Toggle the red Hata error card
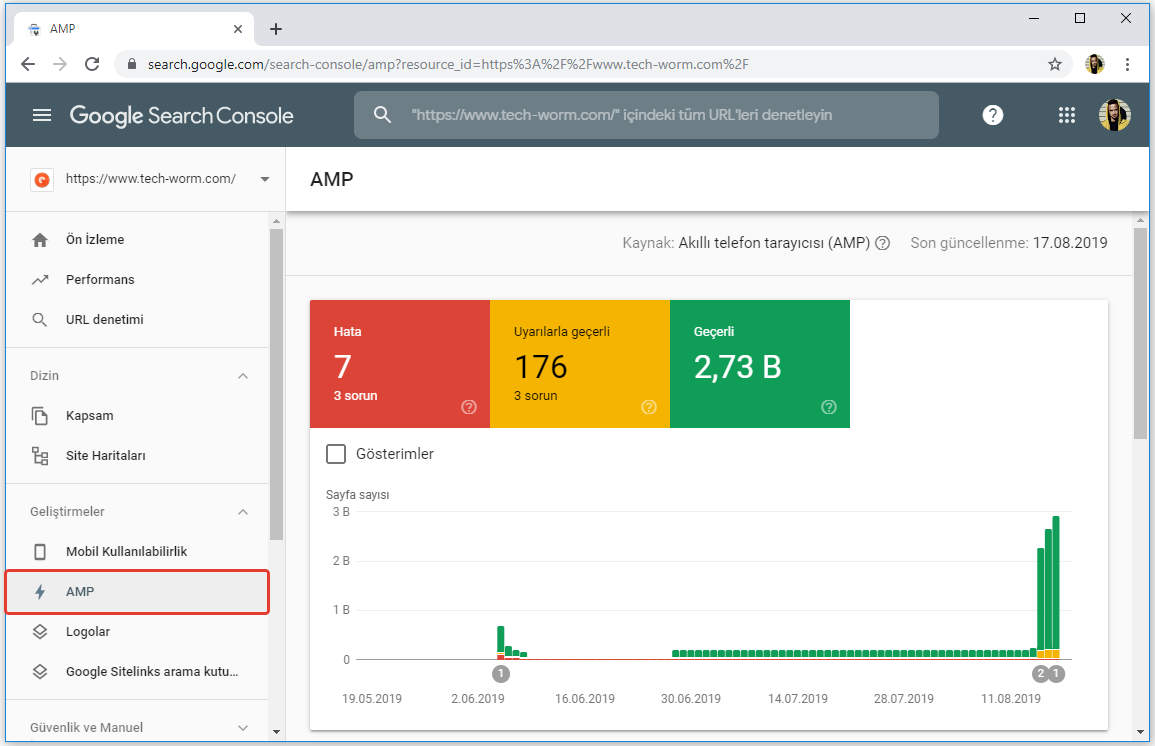 pos(399,364)
